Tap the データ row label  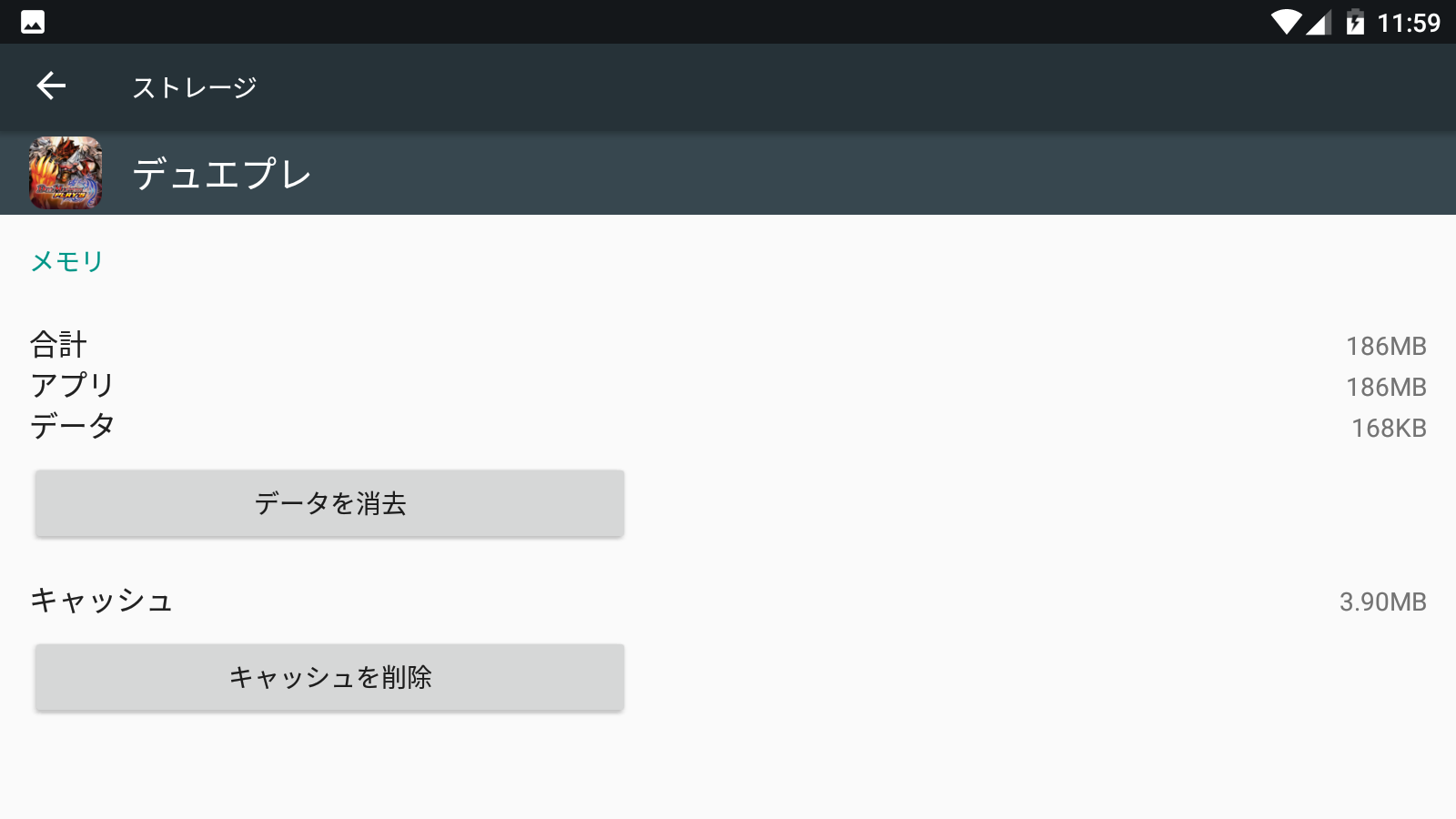73,426
